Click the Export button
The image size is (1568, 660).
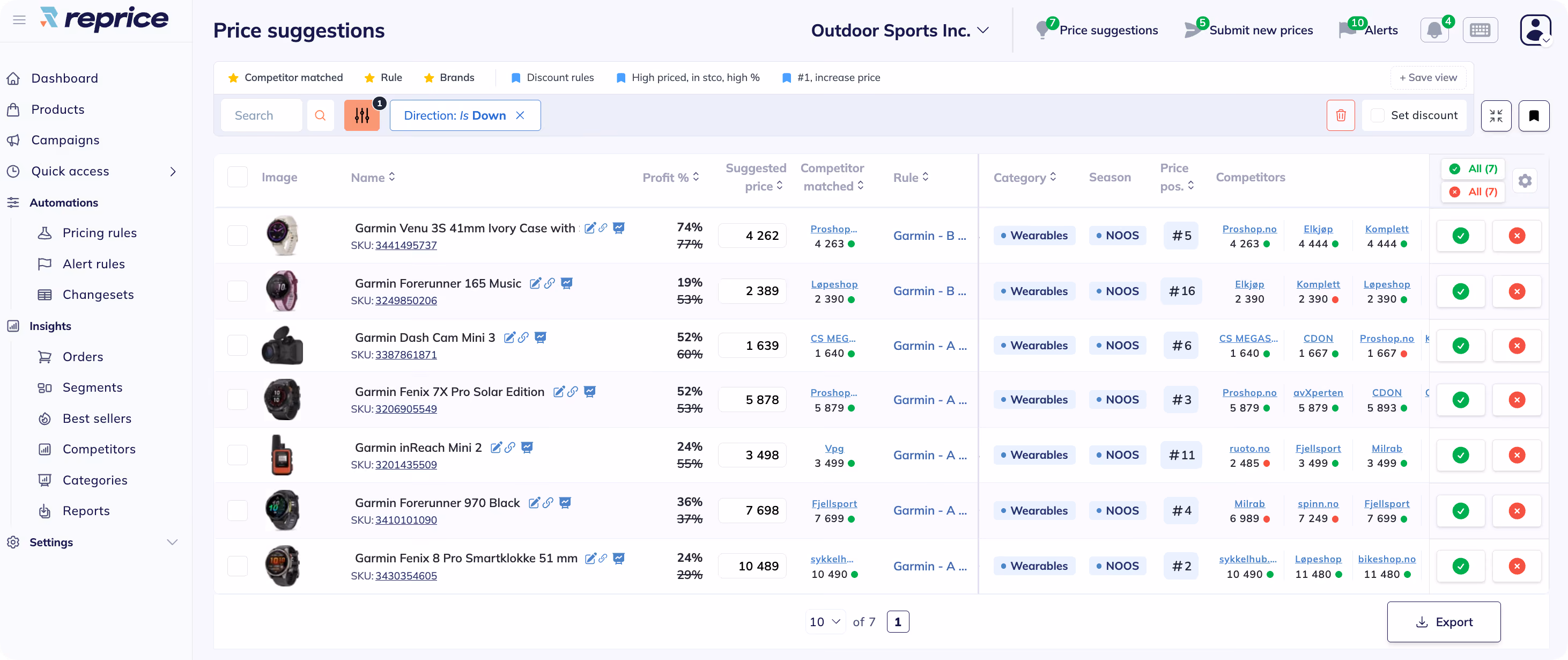1443,622
